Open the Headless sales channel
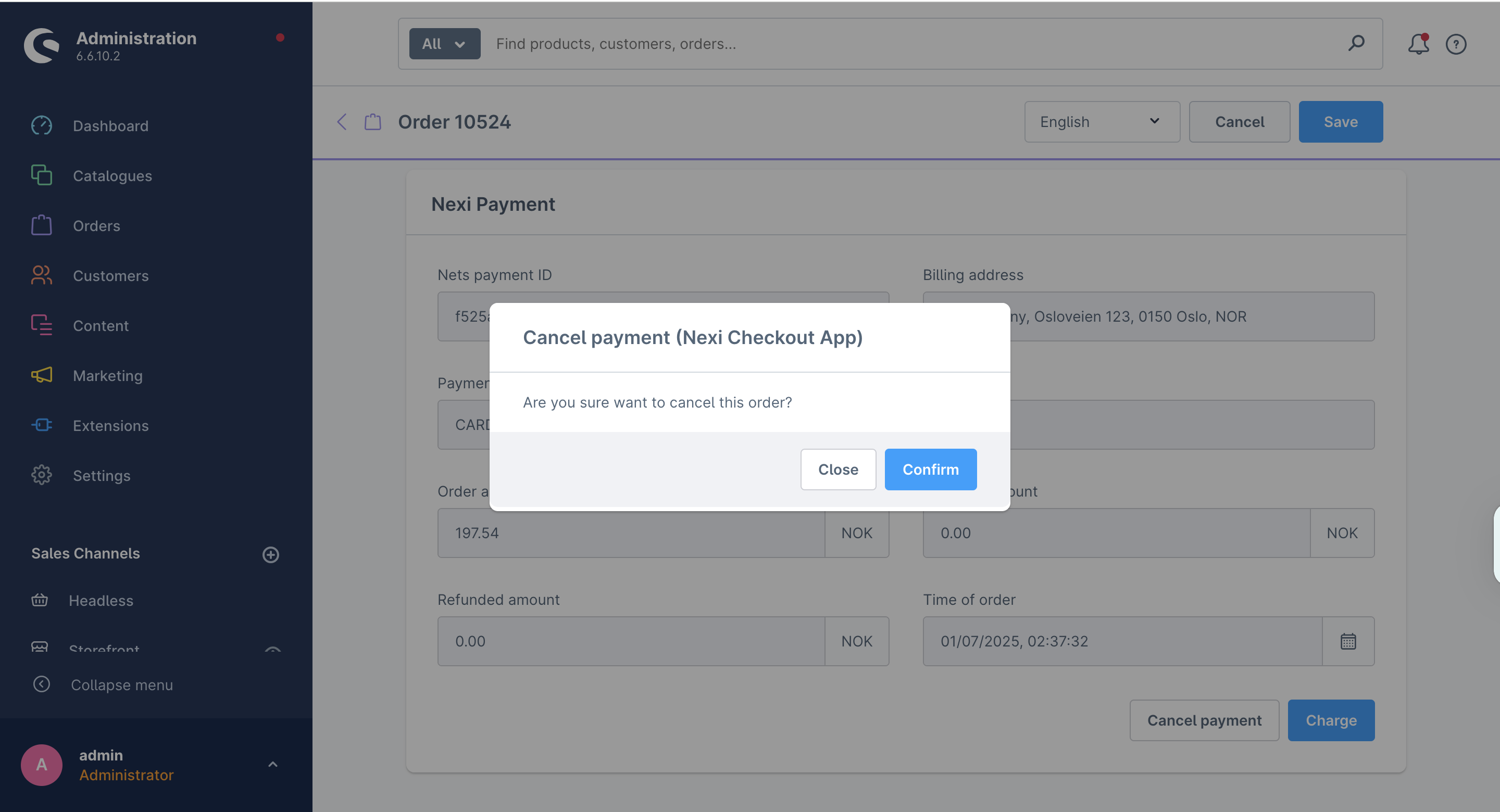 [102, 600]
